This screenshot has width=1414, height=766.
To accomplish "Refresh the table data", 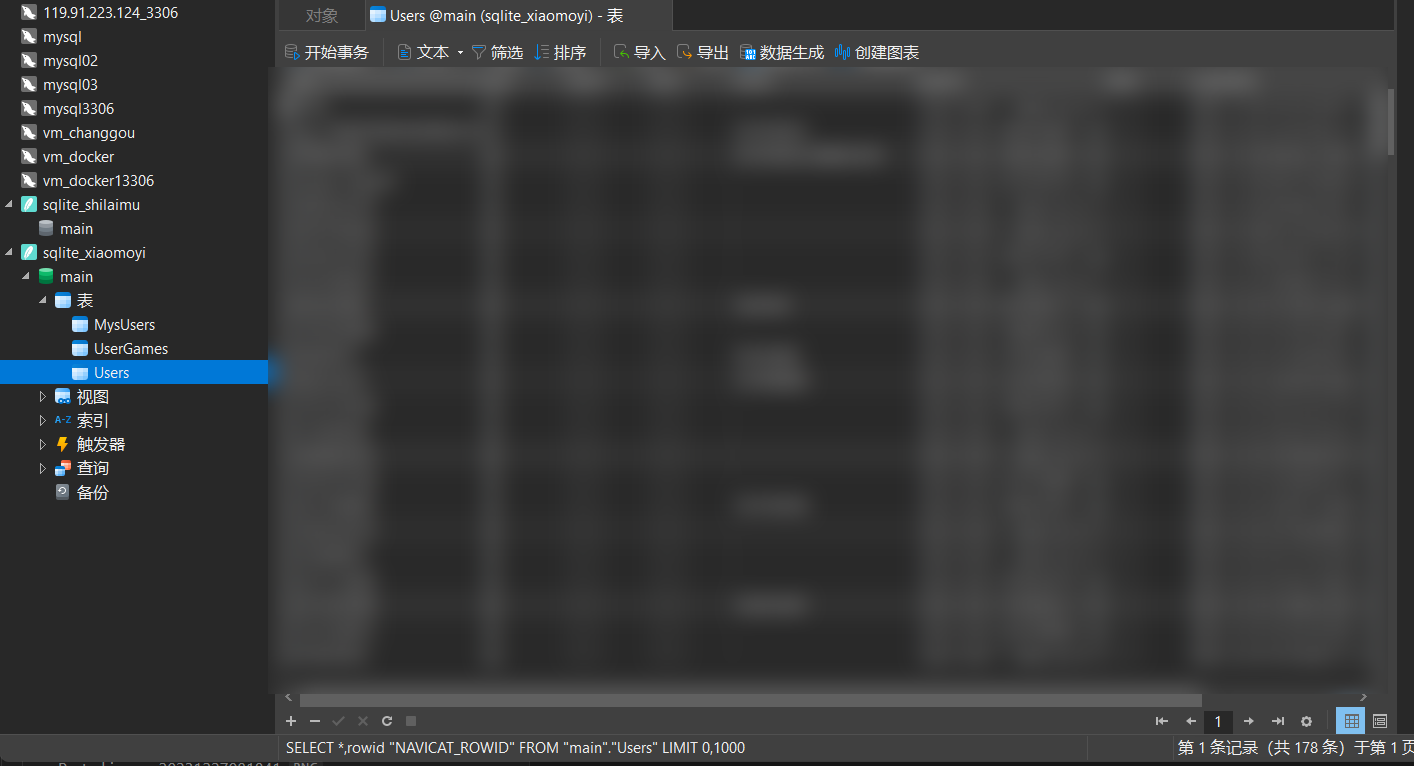I will point(387,721).
